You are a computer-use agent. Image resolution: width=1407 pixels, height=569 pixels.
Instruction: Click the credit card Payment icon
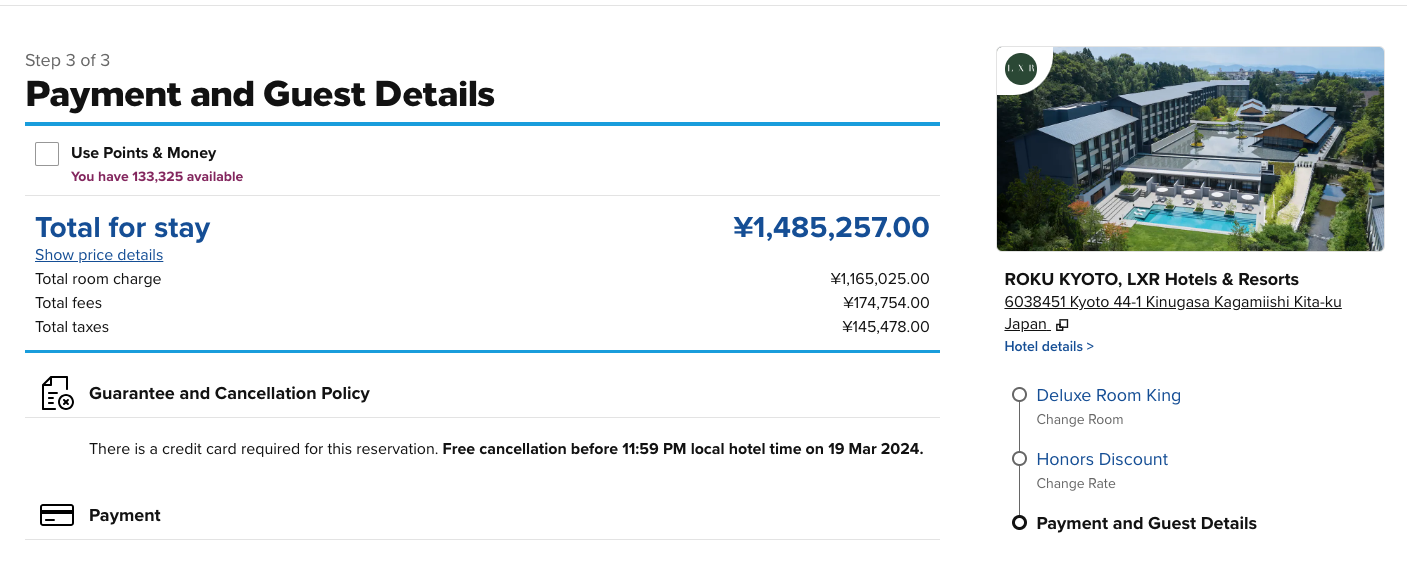click(57, 515)
